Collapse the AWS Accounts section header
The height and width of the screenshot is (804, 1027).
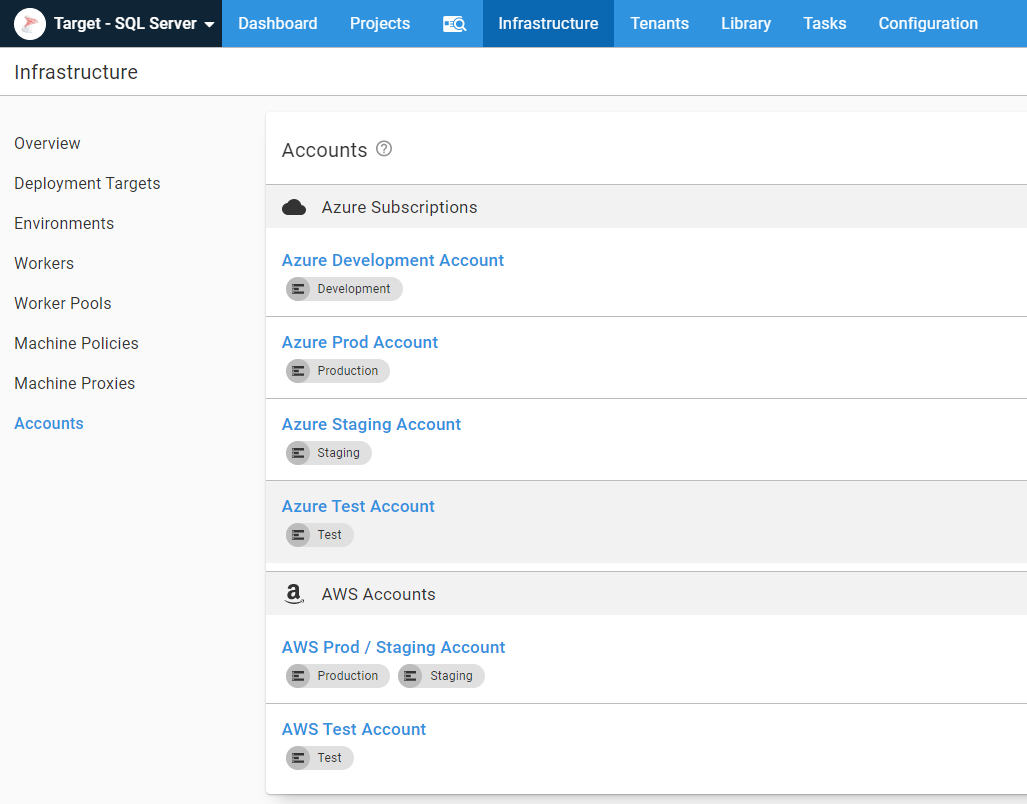(378, 594)
